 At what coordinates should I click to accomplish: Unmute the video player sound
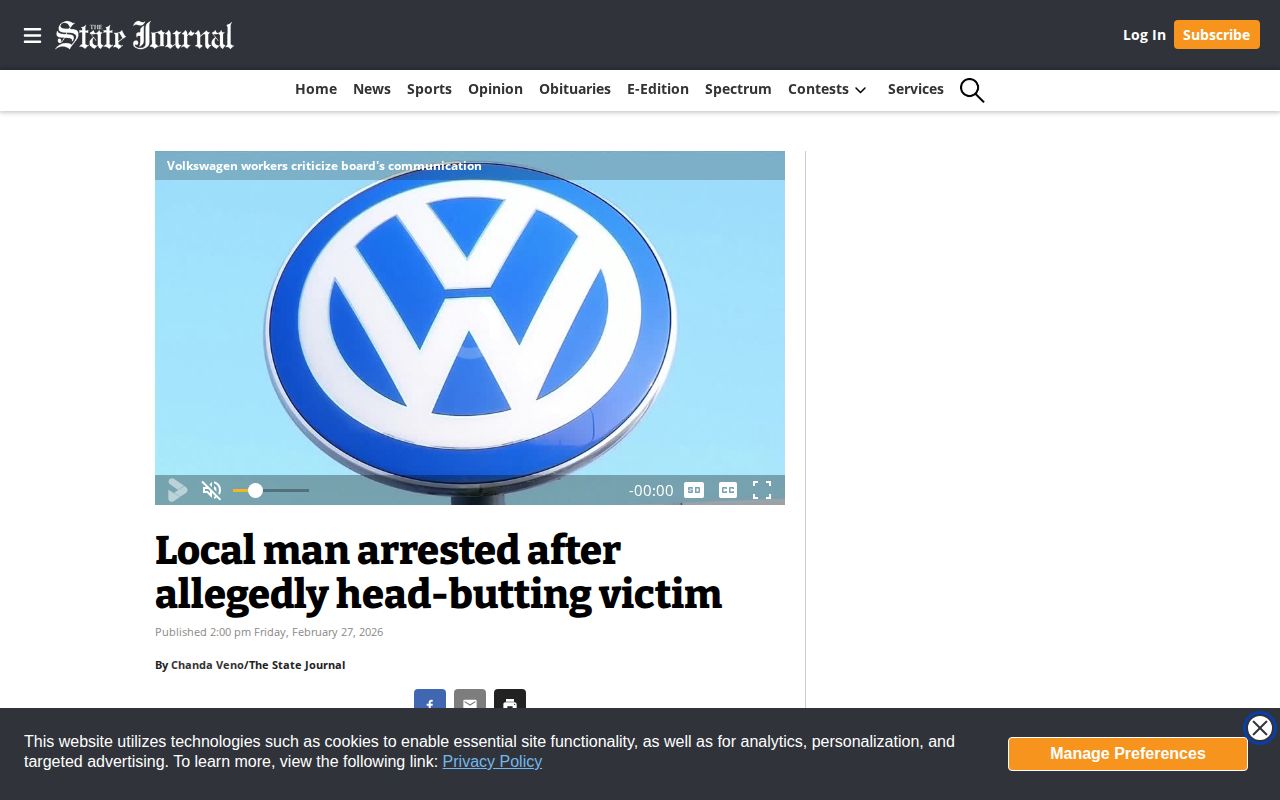[x=211, y=490]
